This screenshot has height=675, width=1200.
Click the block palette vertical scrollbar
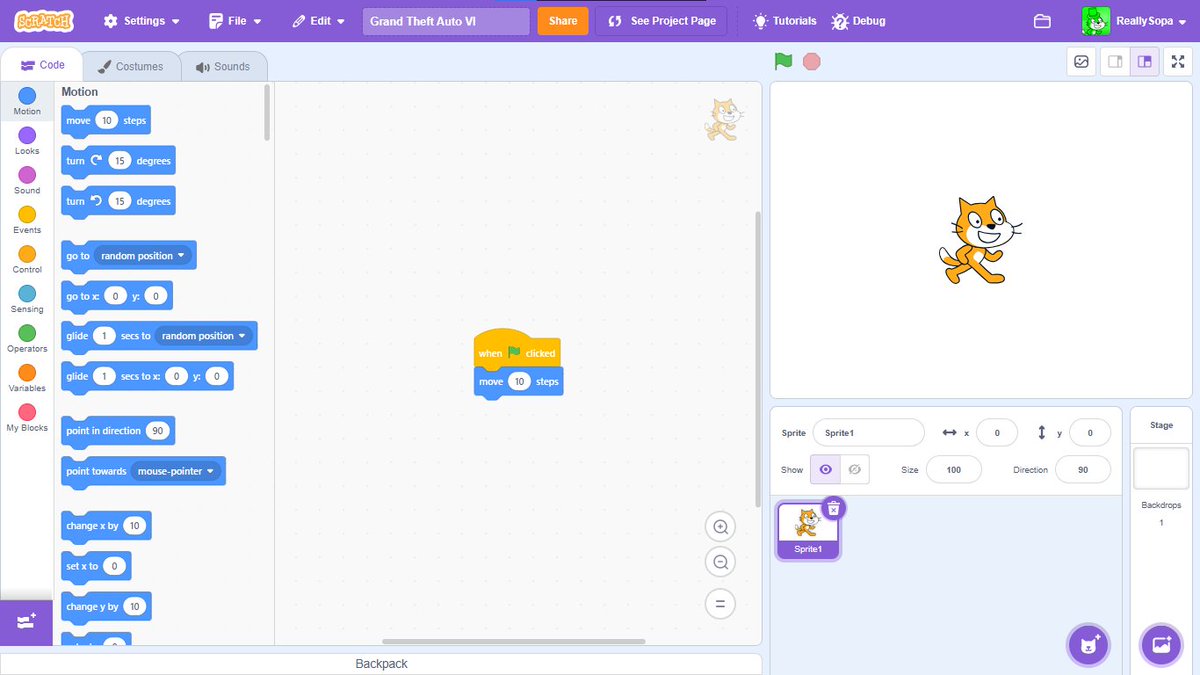267,112
